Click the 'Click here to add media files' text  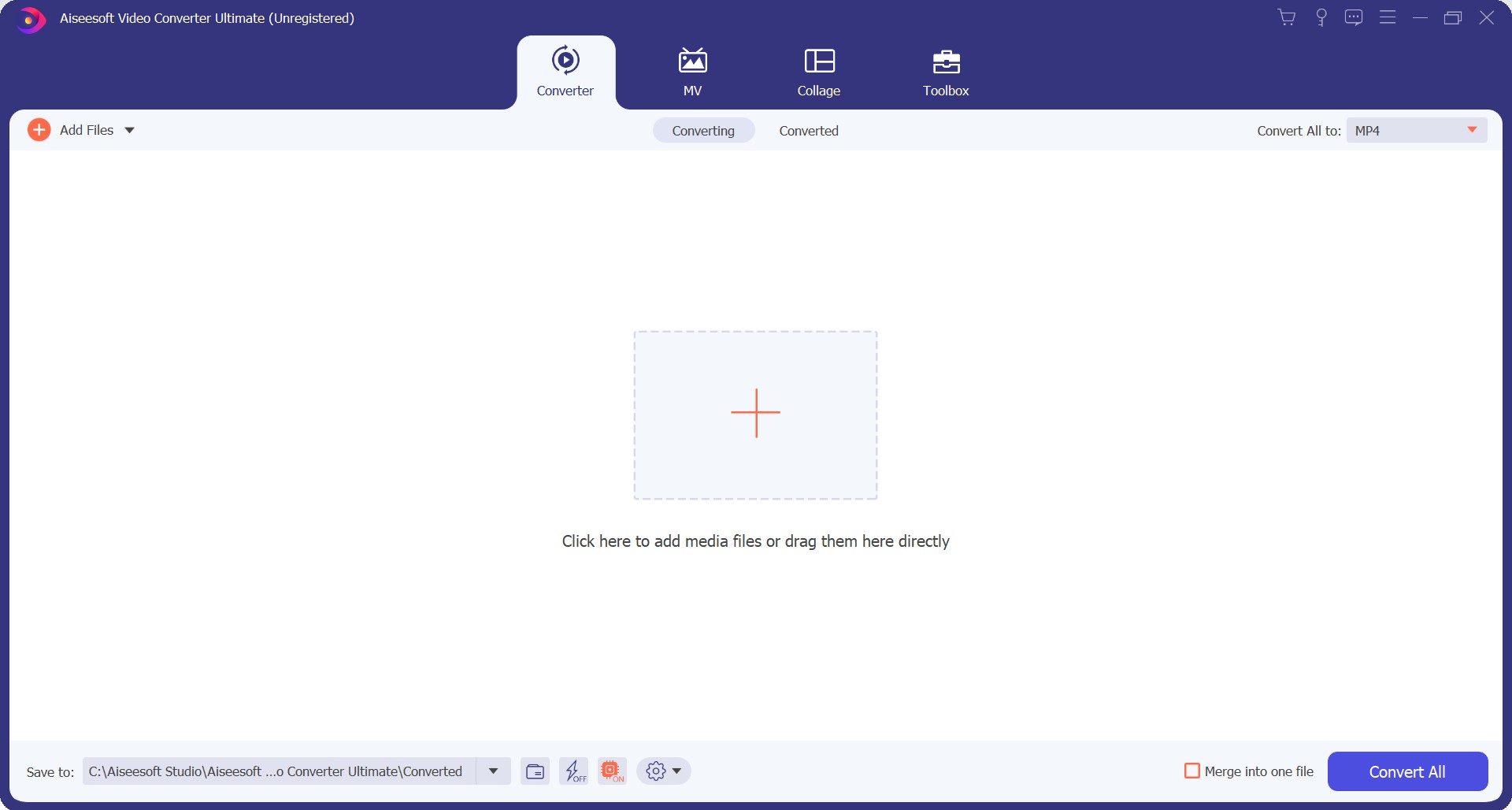[755, 541]
